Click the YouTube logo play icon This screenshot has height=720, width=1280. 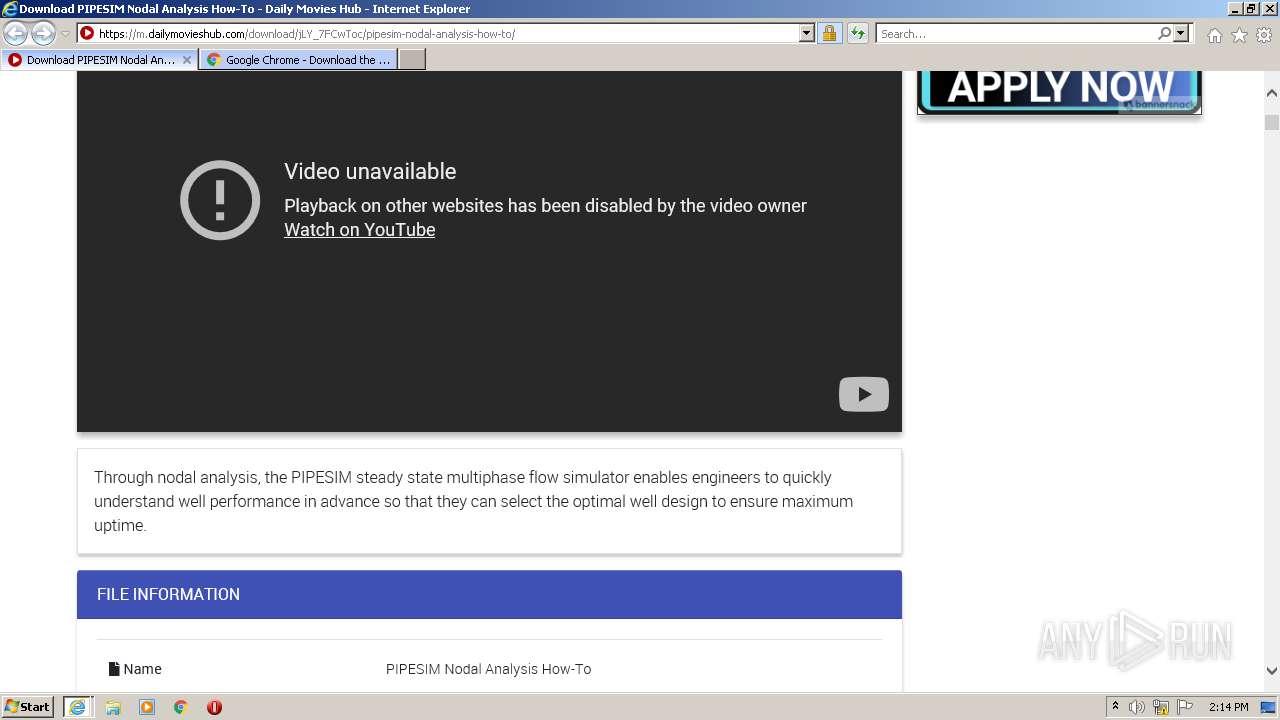tap(864, 394)
